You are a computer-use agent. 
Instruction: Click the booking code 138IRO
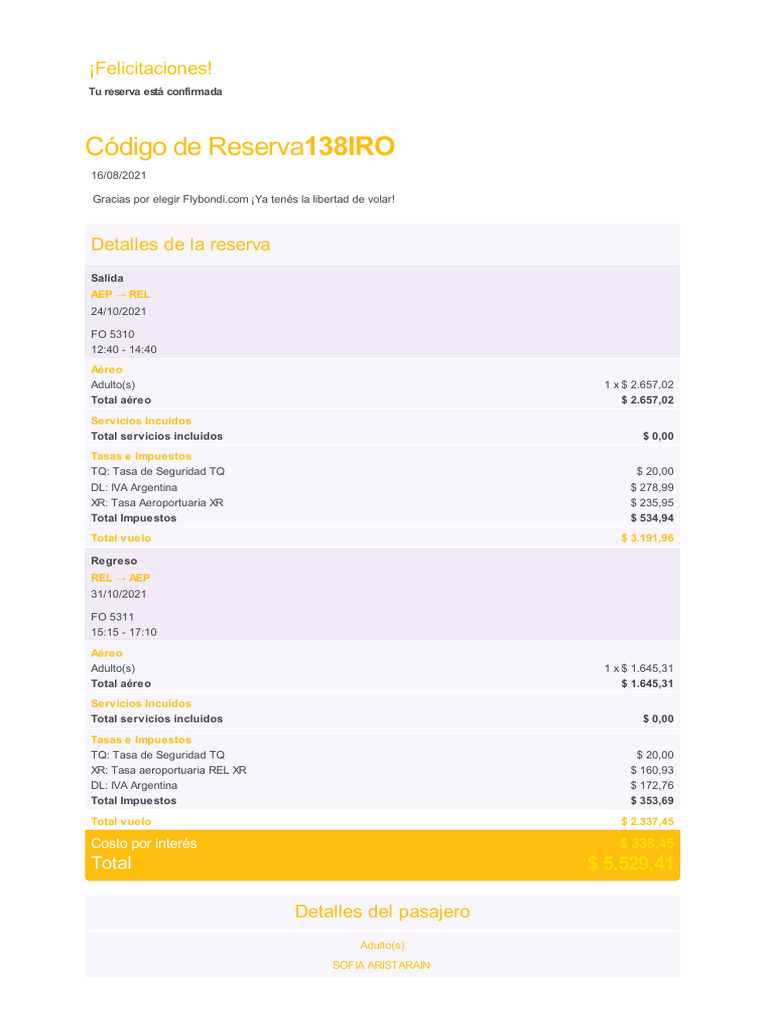[x=349, y=147]
